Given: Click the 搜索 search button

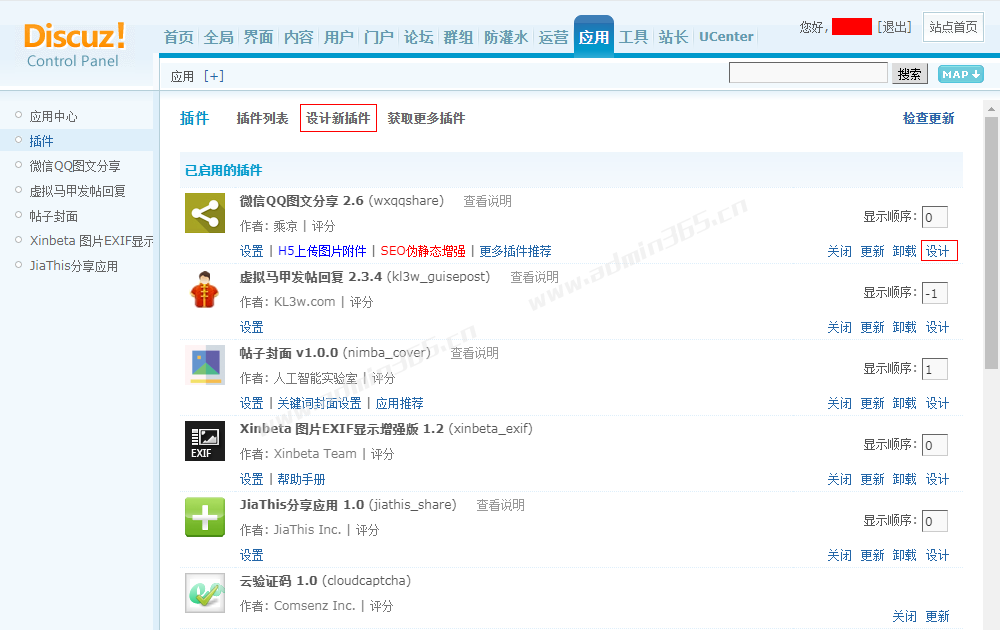Looking at the screenshot, I should point(909,74).
